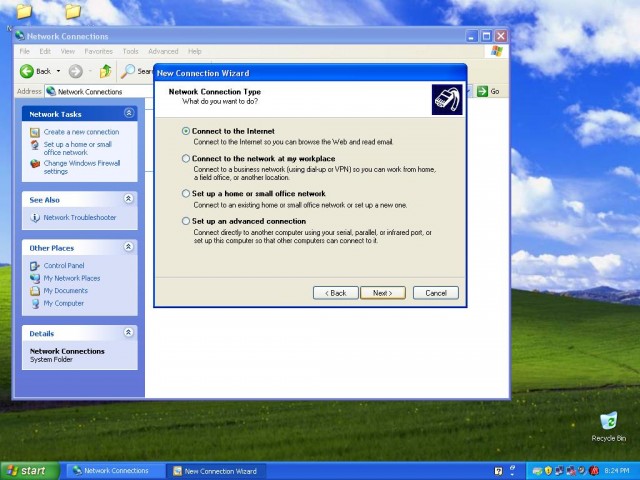The width and height of the screenshot is (640, 480).
Task: Click the Search magnifier toolbar icon
Action: 128,71
